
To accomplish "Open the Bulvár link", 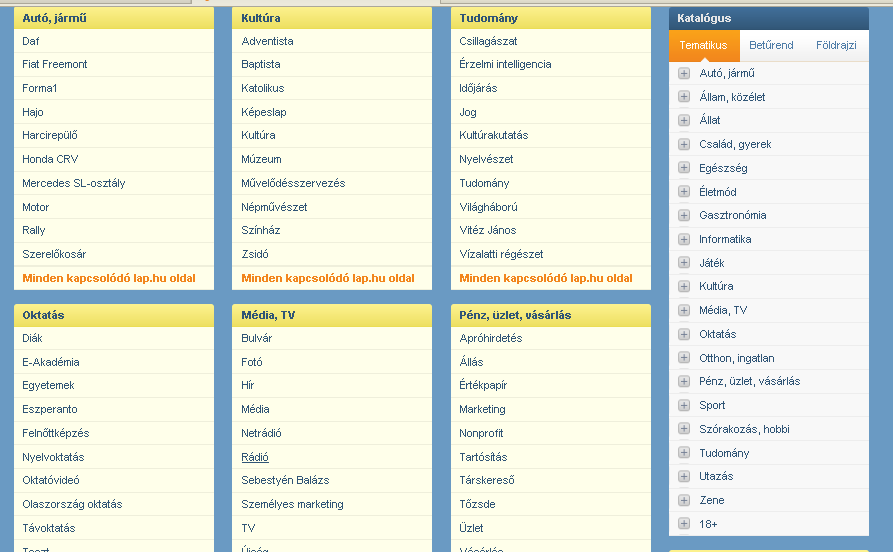I will pos(256,338).
